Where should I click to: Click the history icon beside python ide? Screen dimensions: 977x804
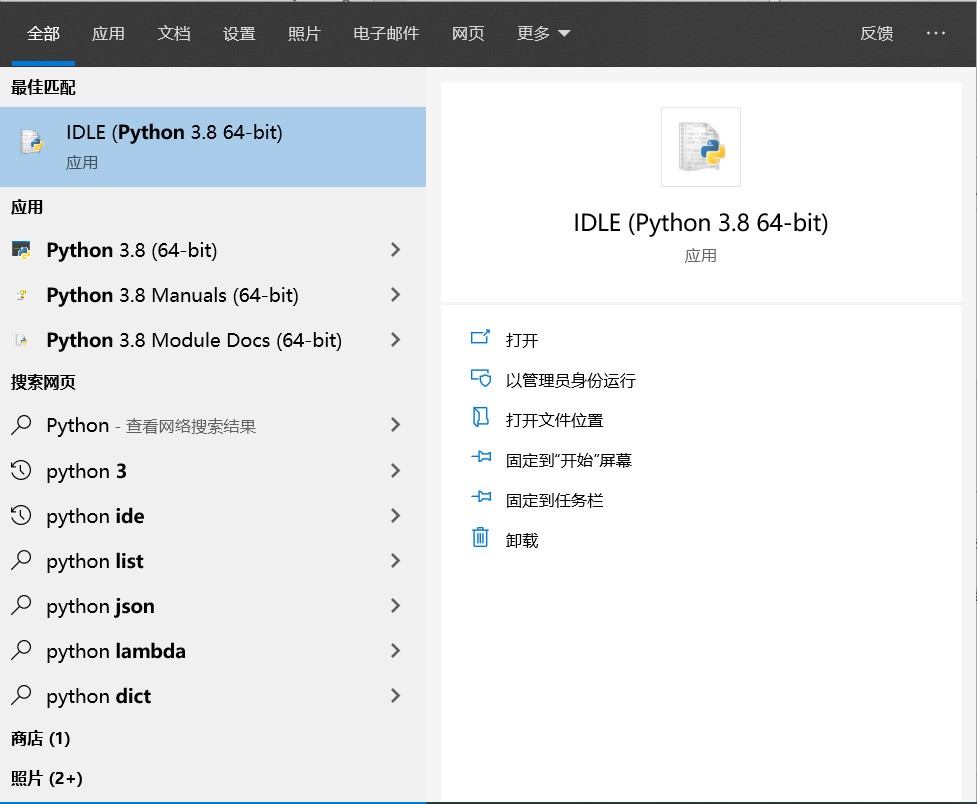click(x=21, y=515)
